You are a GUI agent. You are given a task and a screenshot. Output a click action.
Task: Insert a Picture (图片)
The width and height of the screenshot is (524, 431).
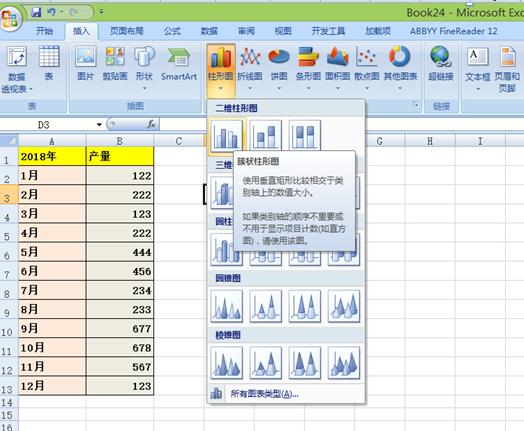point(86,63)
